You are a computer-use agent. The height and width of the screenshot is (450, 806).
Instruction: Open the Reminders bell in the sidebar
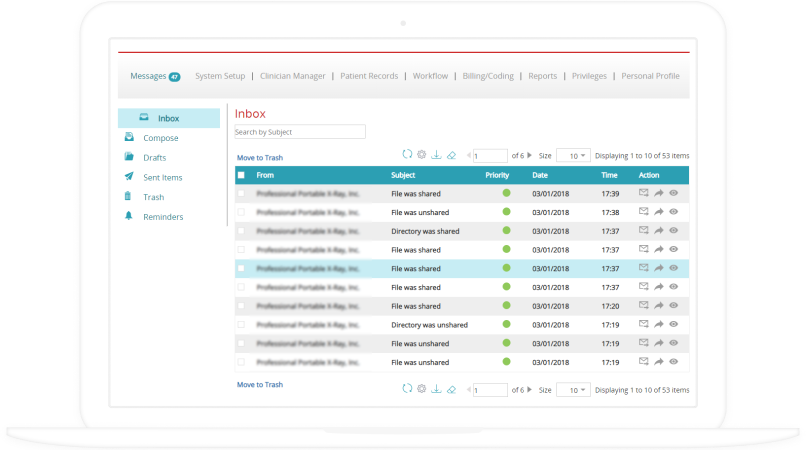(162, 217)
